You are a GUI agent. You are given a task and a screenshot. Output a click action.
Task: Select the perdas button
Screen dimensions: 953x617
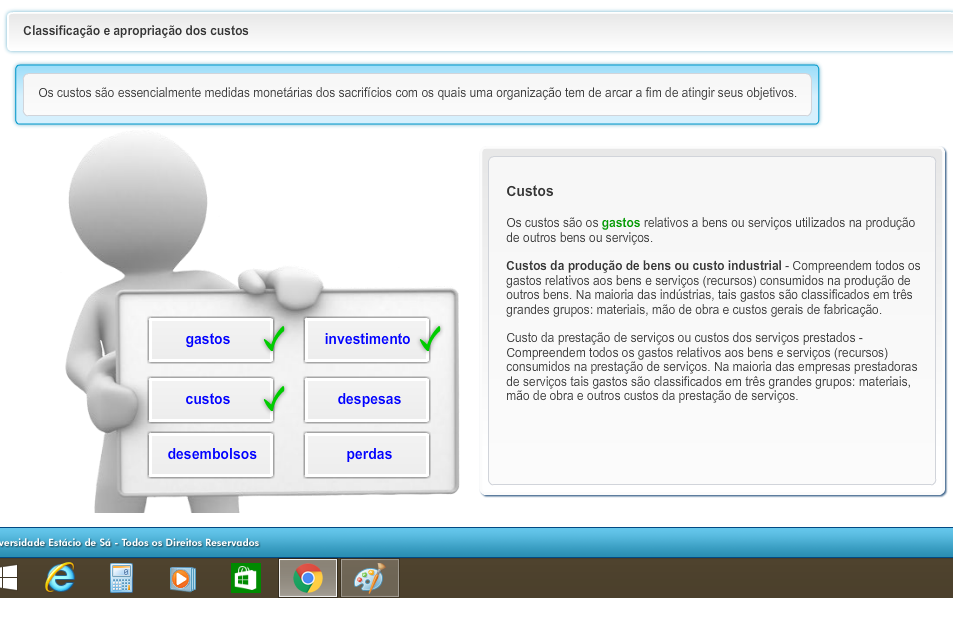[x=366, y=454]
